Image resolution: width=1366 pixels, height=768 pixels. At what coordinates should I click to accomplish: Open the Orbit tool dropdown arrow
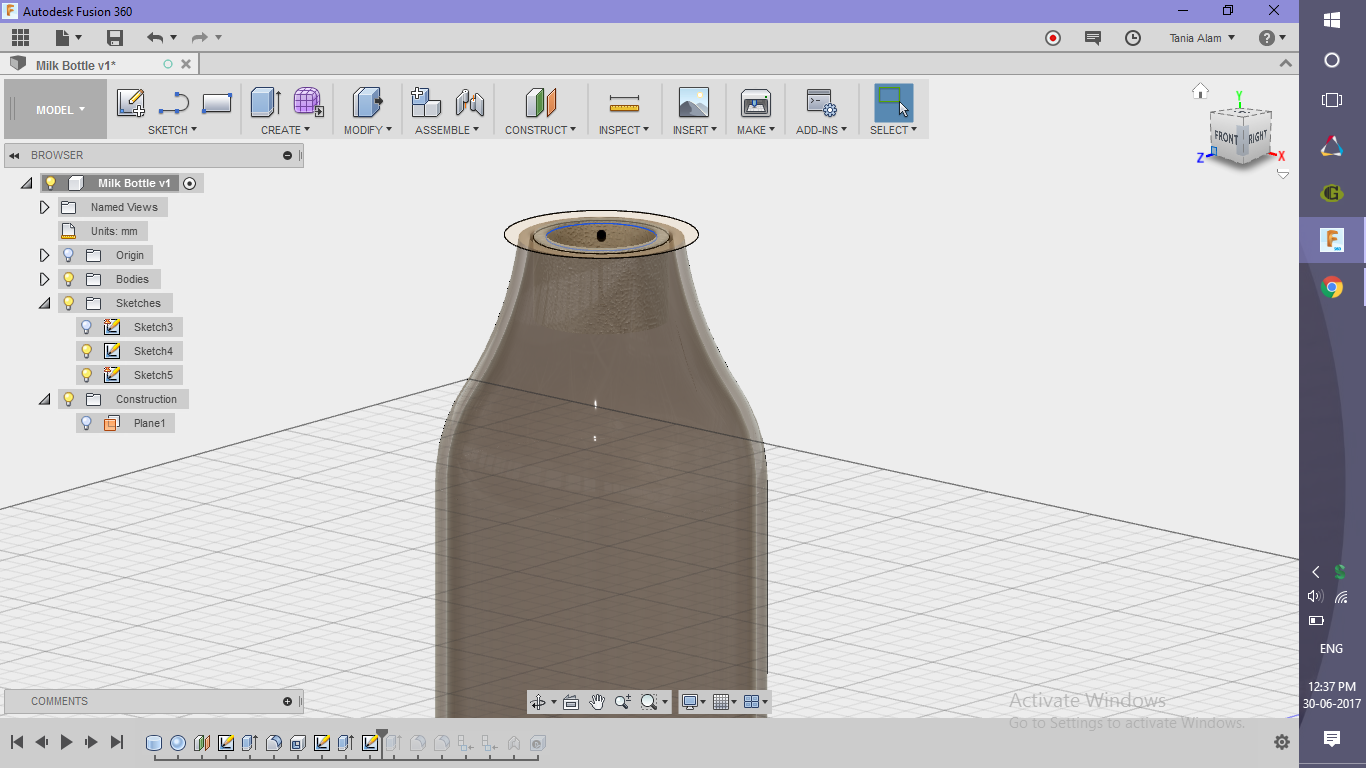554,703
